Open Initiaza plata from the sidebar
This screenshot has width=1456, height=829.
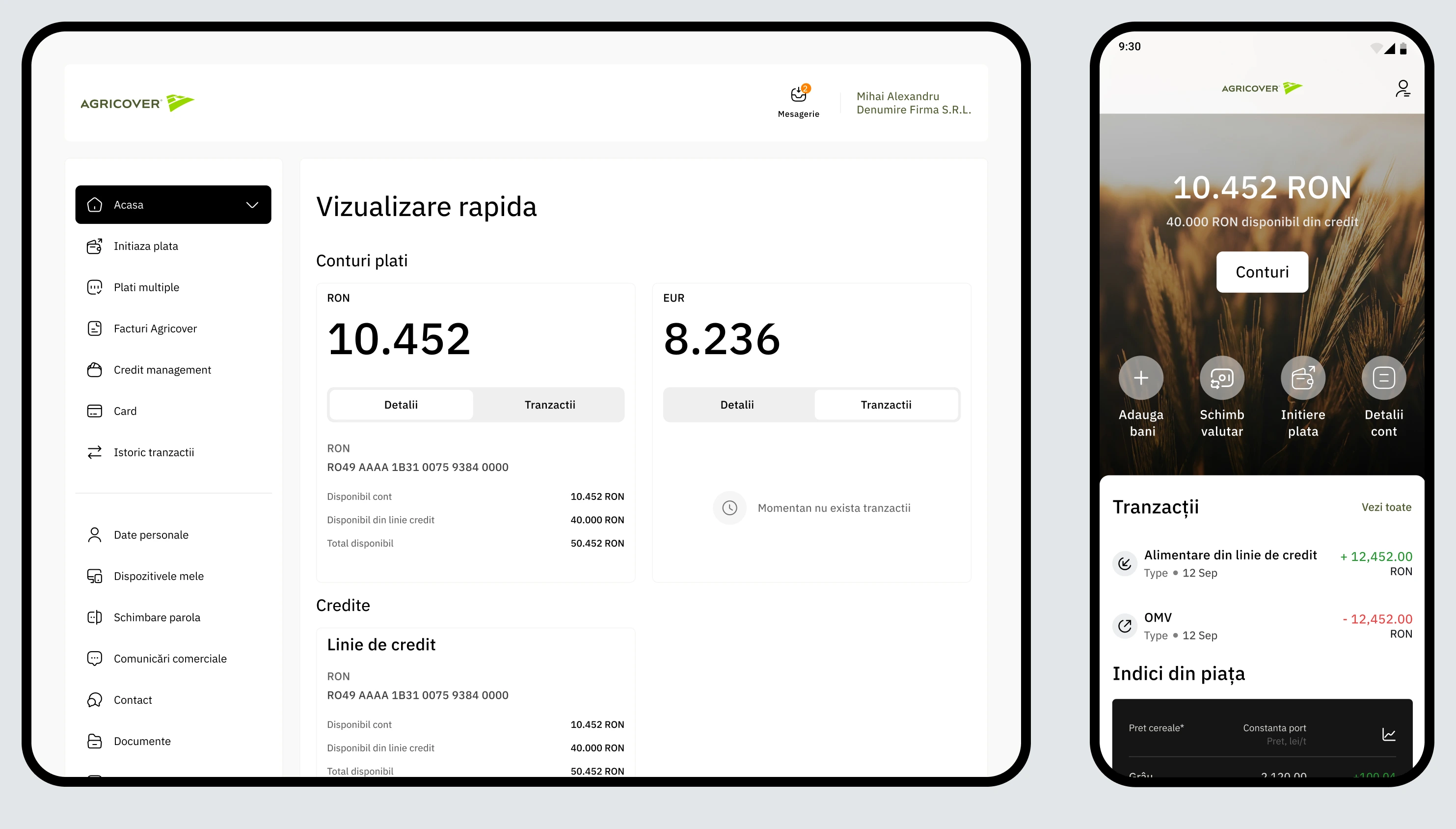tap(173, 246)
